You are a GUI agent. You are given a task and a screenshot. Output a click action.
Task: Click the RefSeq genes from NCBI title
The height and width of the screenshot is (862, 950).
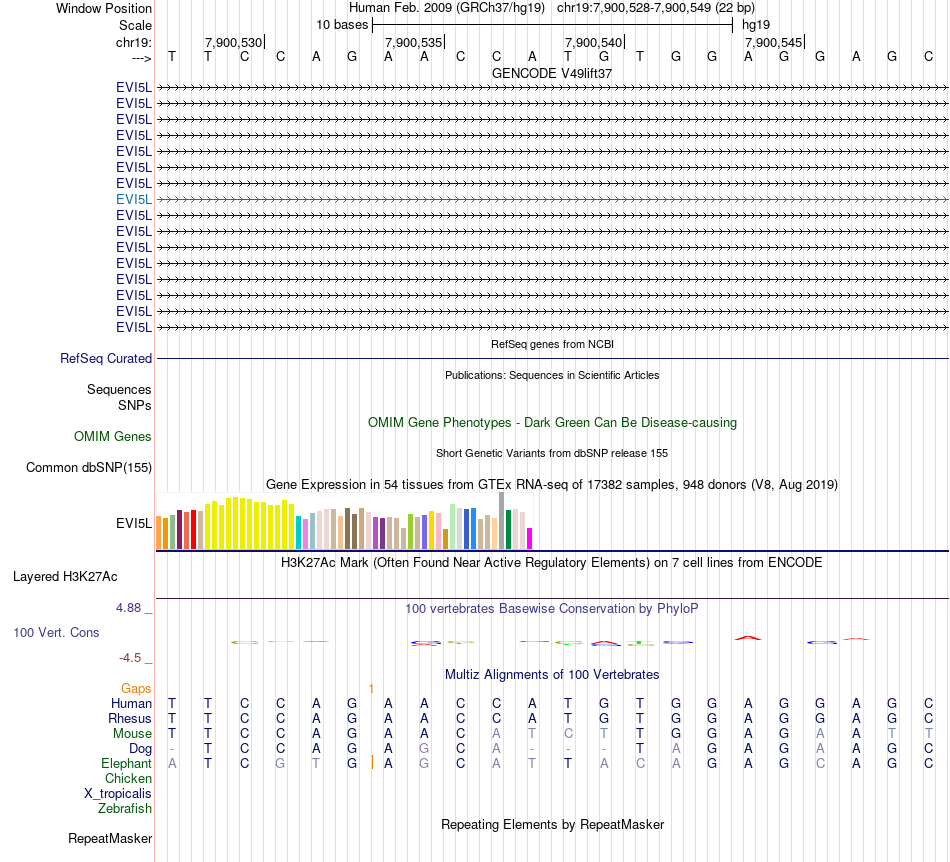552,344
